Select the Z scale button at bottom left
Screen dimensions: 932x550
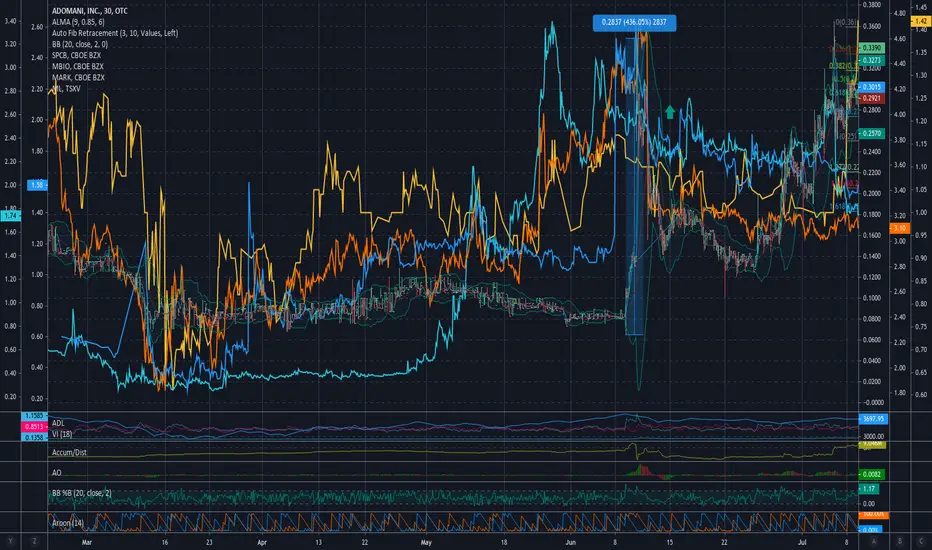(34, 542)
